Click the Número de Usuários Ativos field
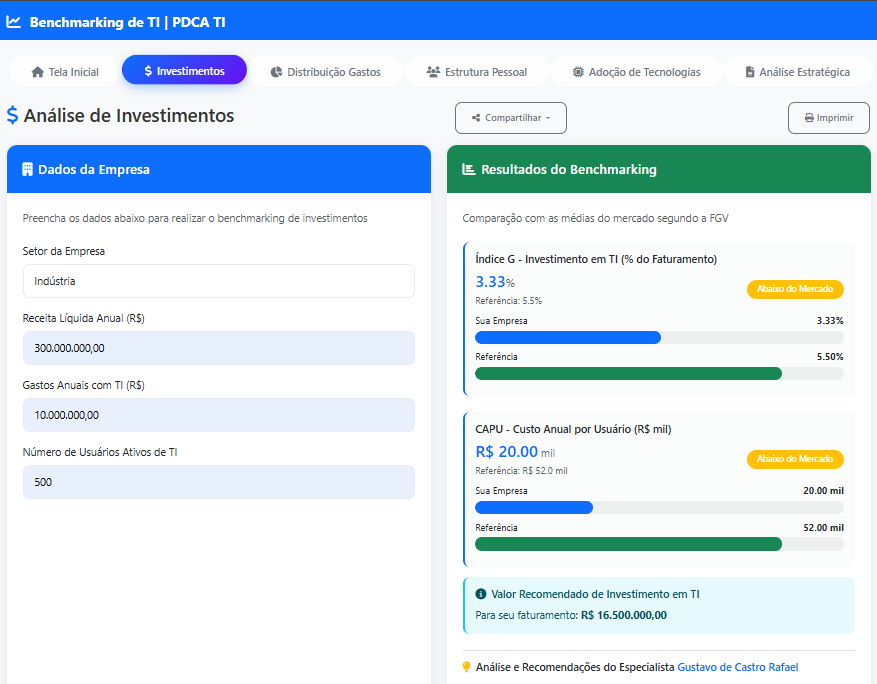The height and width of the screenshot is (684, 877). (219, 482)
